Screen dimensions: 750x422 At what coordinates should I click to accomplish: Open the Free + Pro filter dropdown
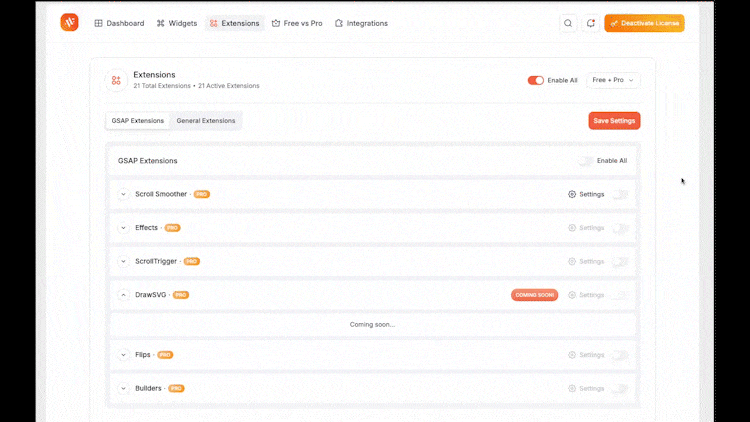(613, 80)
